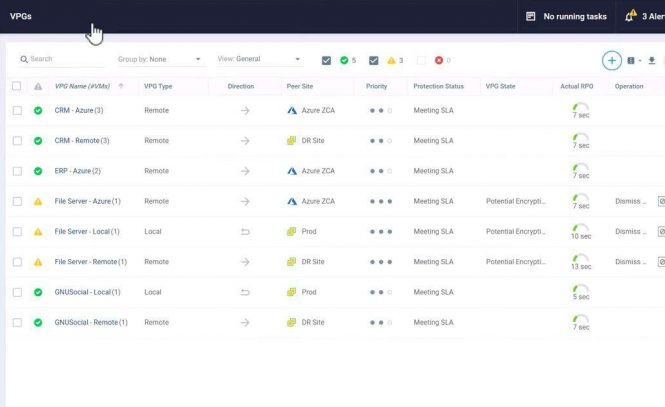The height and width of the screenshot is (407, 665).
Task: Toggle the warning VPGs filter checkbox
Action: coord(374,60)
